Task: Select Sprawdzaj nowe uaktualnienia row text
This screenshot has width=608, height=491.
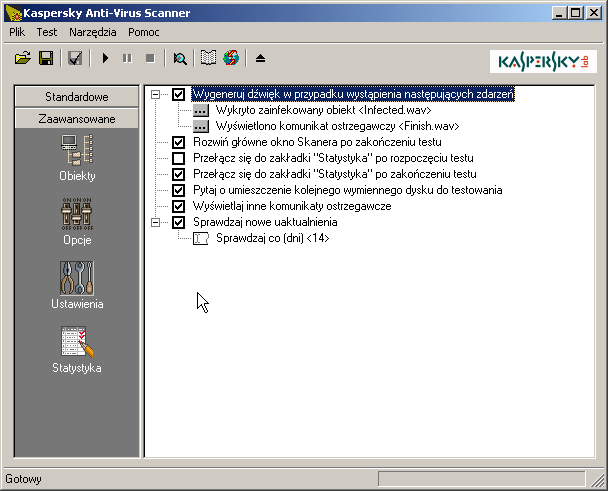Action: pos(265,222)
